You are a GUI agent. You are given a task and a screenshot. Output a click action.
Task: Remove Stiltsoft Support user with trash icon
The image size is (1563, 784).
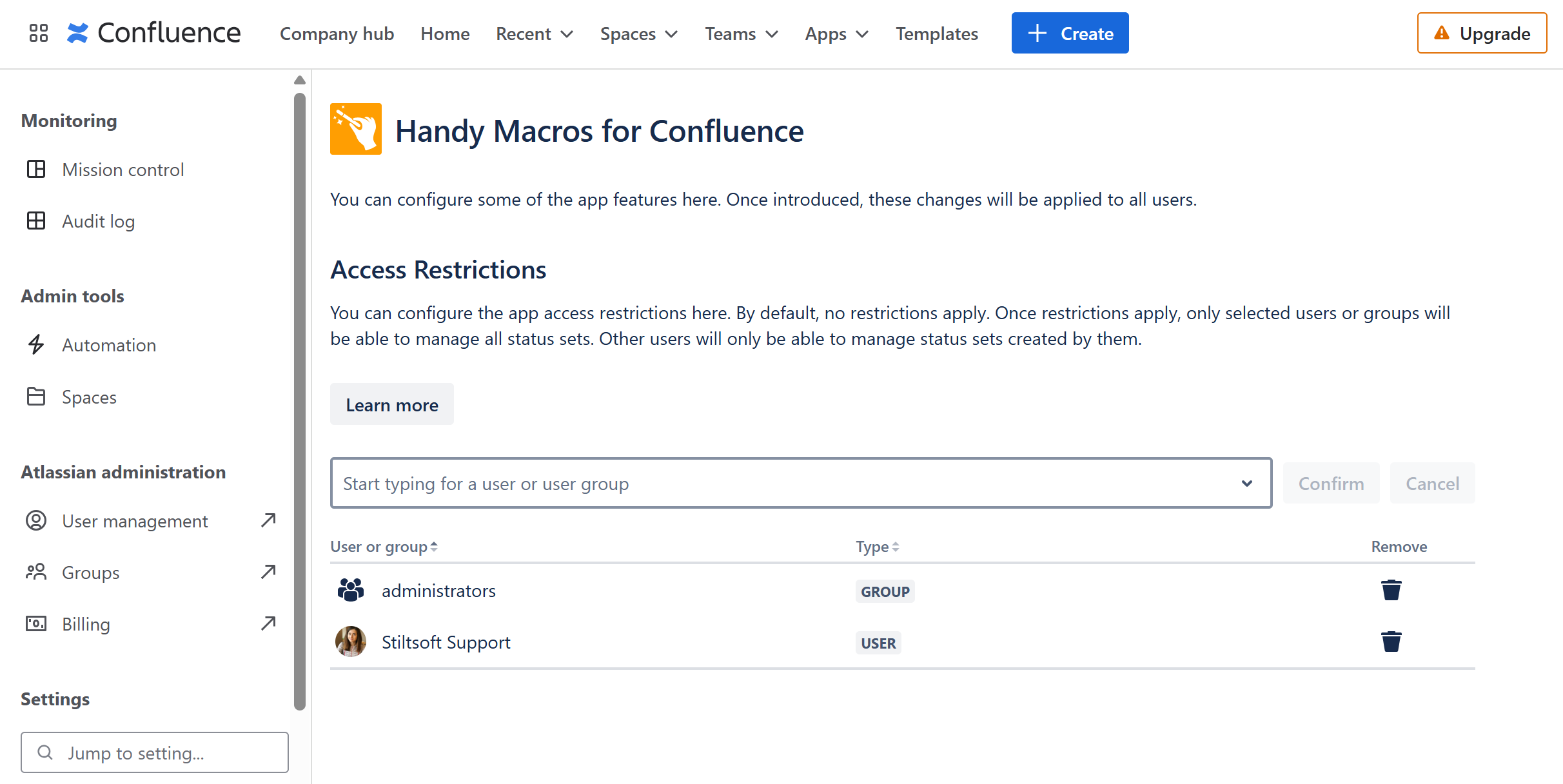pyautogui.click(x=1391, y=642)
